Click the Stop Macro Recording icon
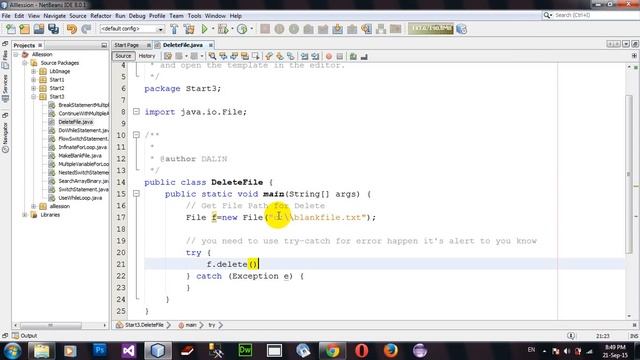Screen dimensions: 640x360 point(340,56)
